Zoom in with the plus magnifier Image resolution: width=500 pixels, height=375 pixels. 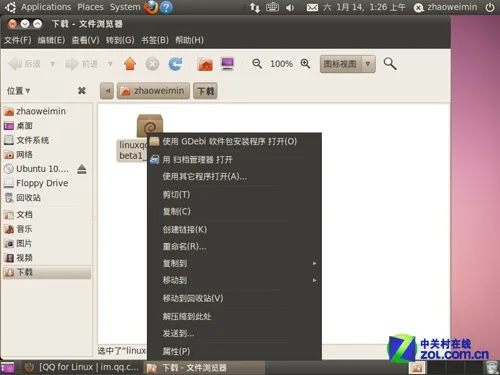[305, 64]
